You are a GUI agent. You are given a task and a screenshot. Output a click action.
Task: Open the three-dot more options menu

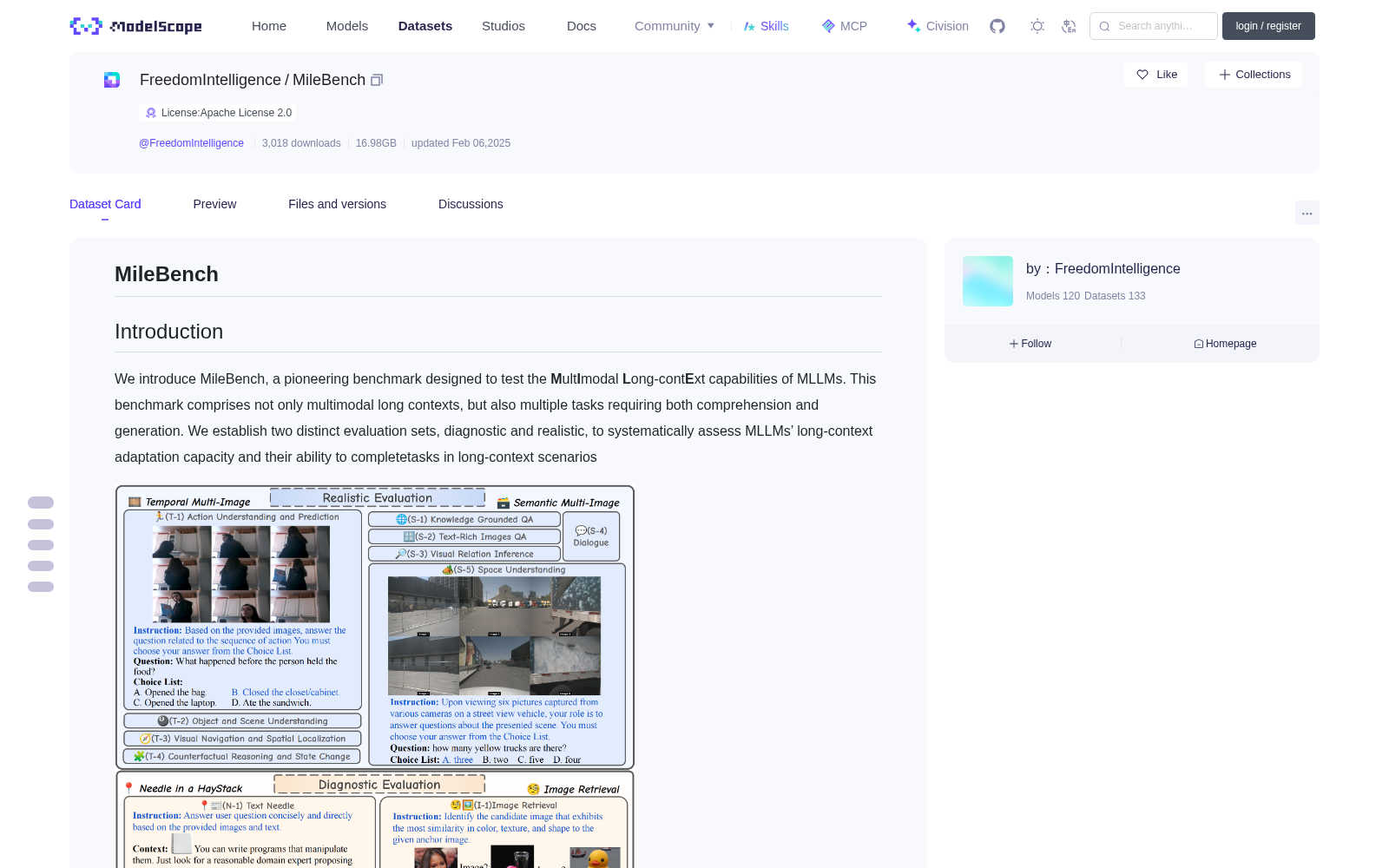pyautogui.click(x=1307, y=213)
